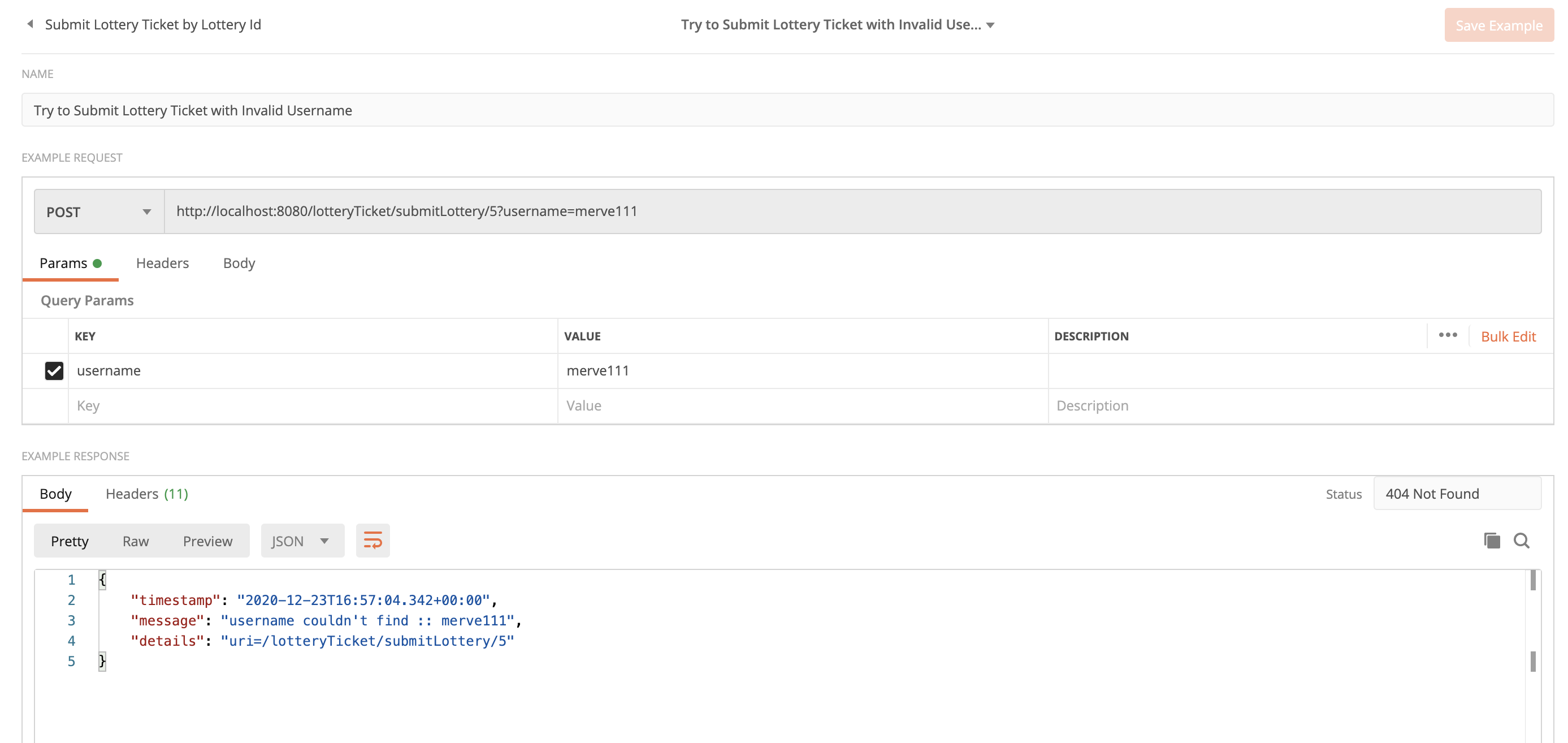Open the JSON format dropdown

pos(302,541)
